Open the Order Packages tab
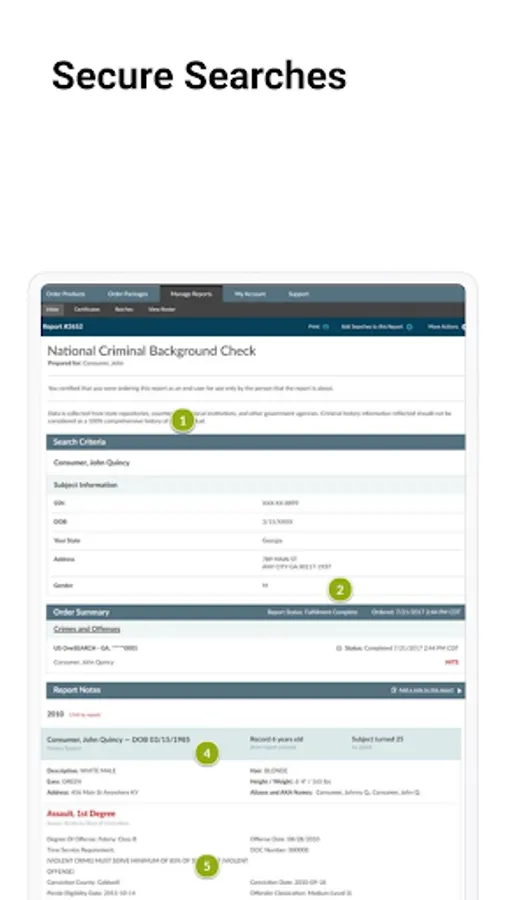The height and width of the screenshot is (900, 506). 128,294
